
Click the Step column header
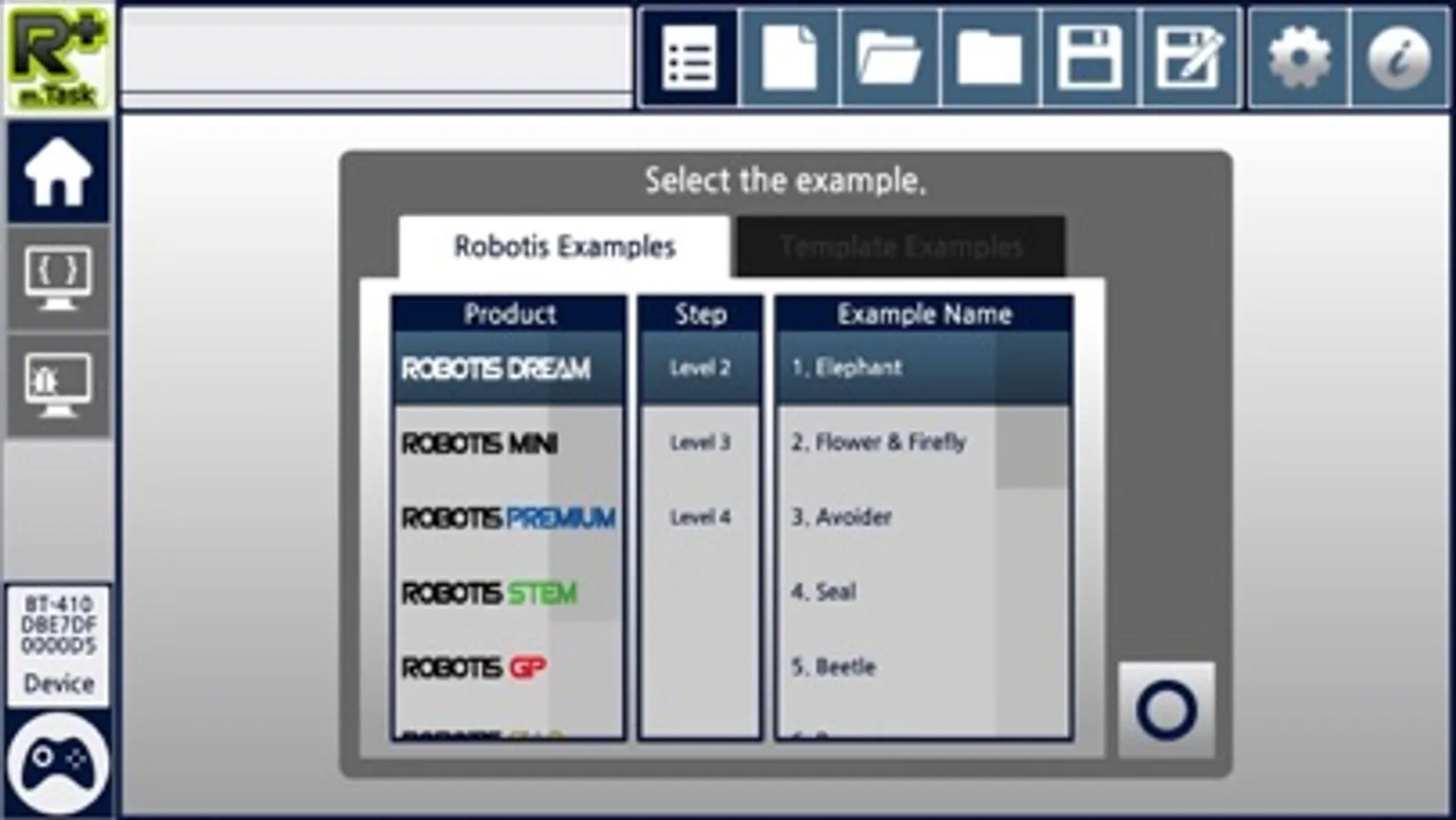[700, 314]
